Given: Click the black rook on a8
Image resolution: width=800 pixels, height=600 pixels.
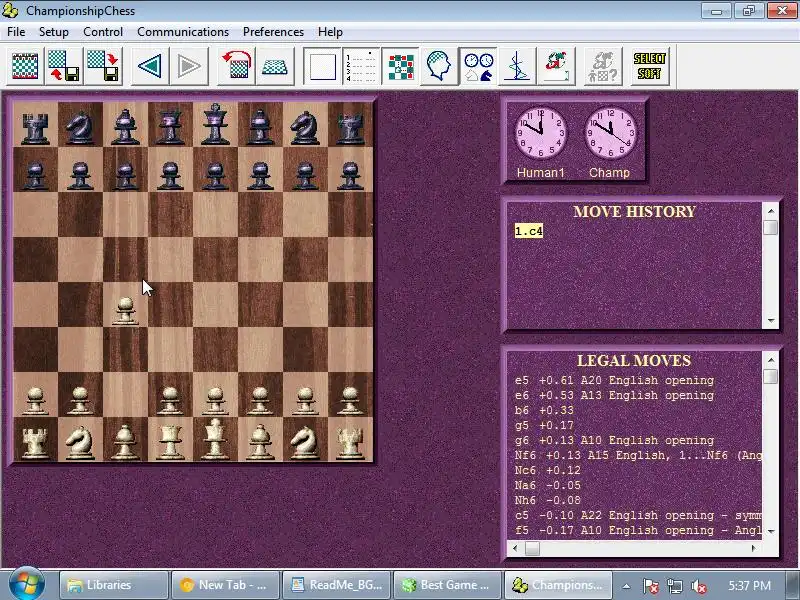Looking at the screenshot, I should 35,128.
